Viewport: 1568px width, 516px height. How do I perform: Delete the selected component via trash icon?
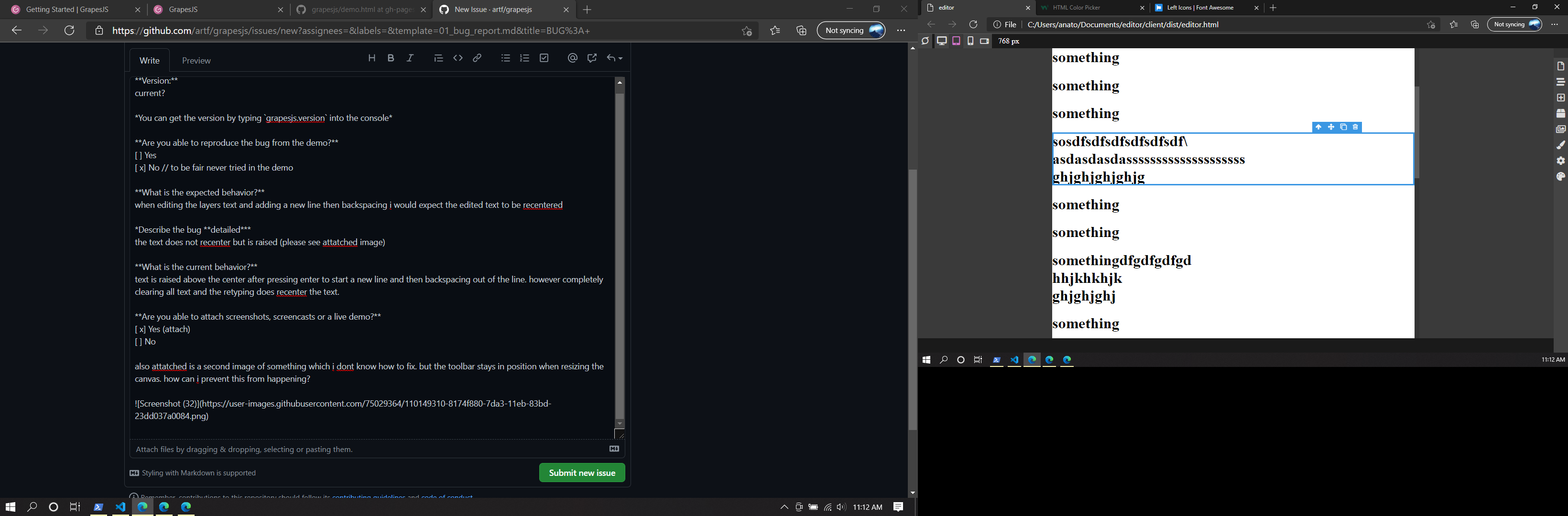[1356, 127]
